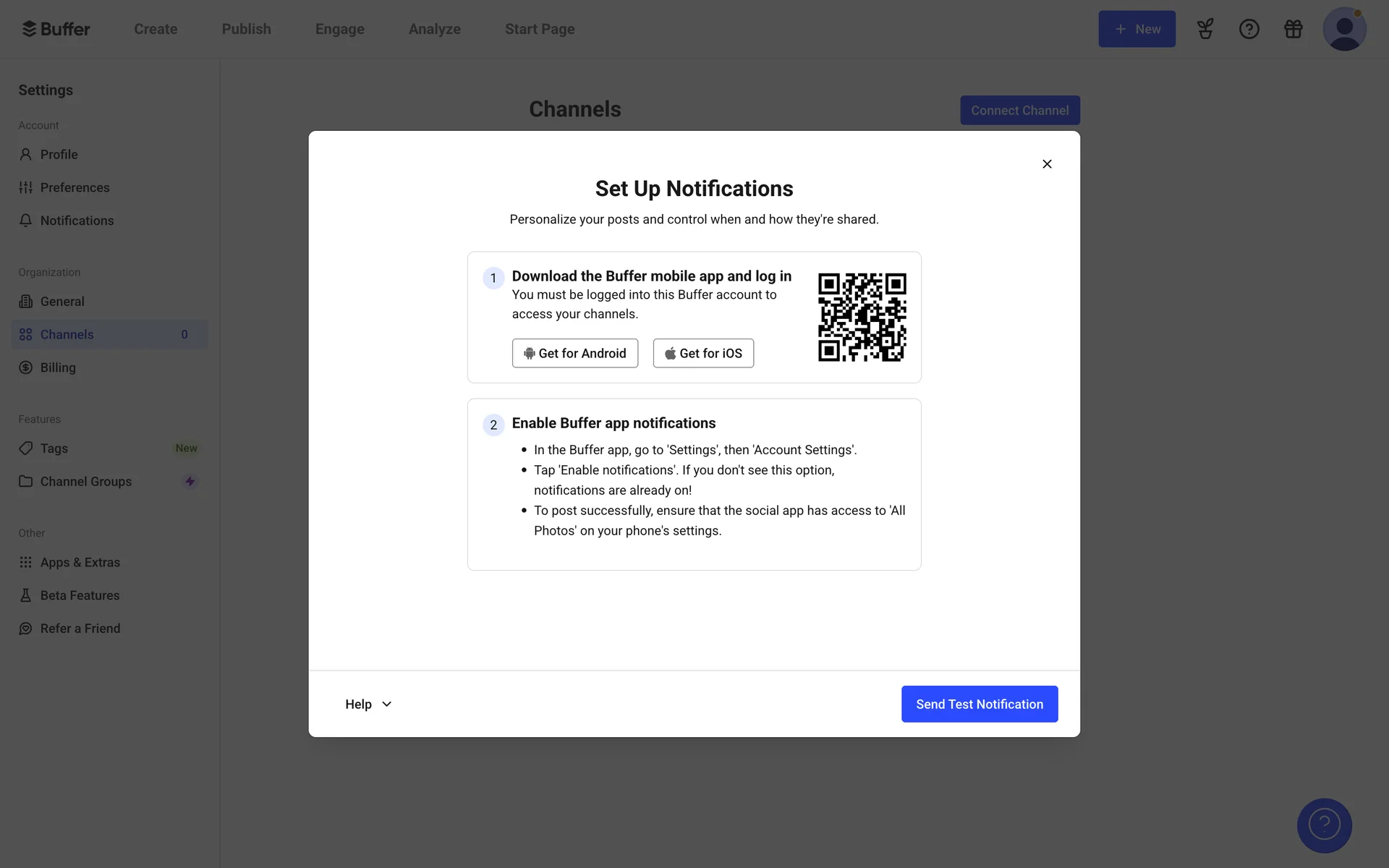Select Beta Features in sidebar
This screenshot has height=868, width=1389.
pos(80,595)
